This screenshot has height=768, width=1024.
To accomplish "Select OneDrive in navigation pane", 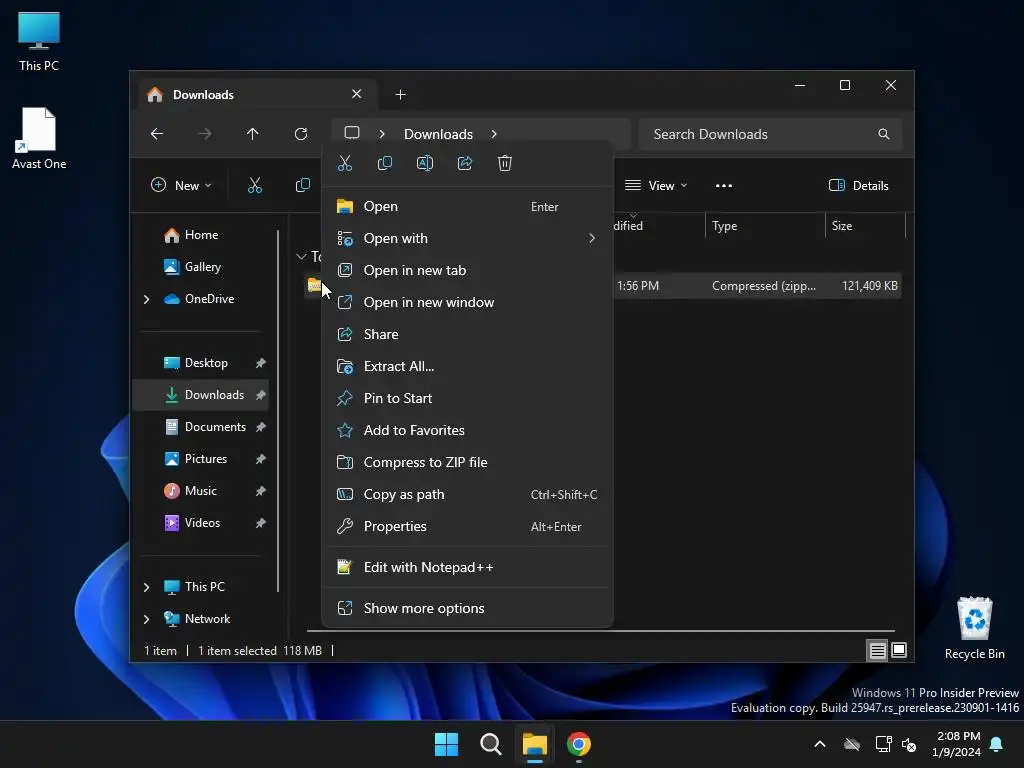I will click(x=209, y=299).
